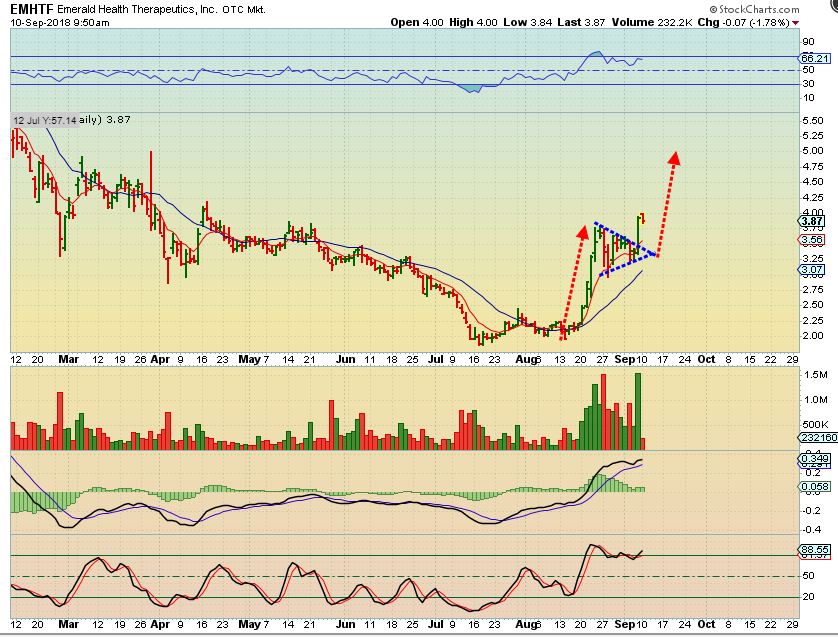Image resolution: width=838 pixels, height=637 pixels.
Task: Click the blue 3.07 moving average label
Action: pyautogui.click(x=812, y=270)
